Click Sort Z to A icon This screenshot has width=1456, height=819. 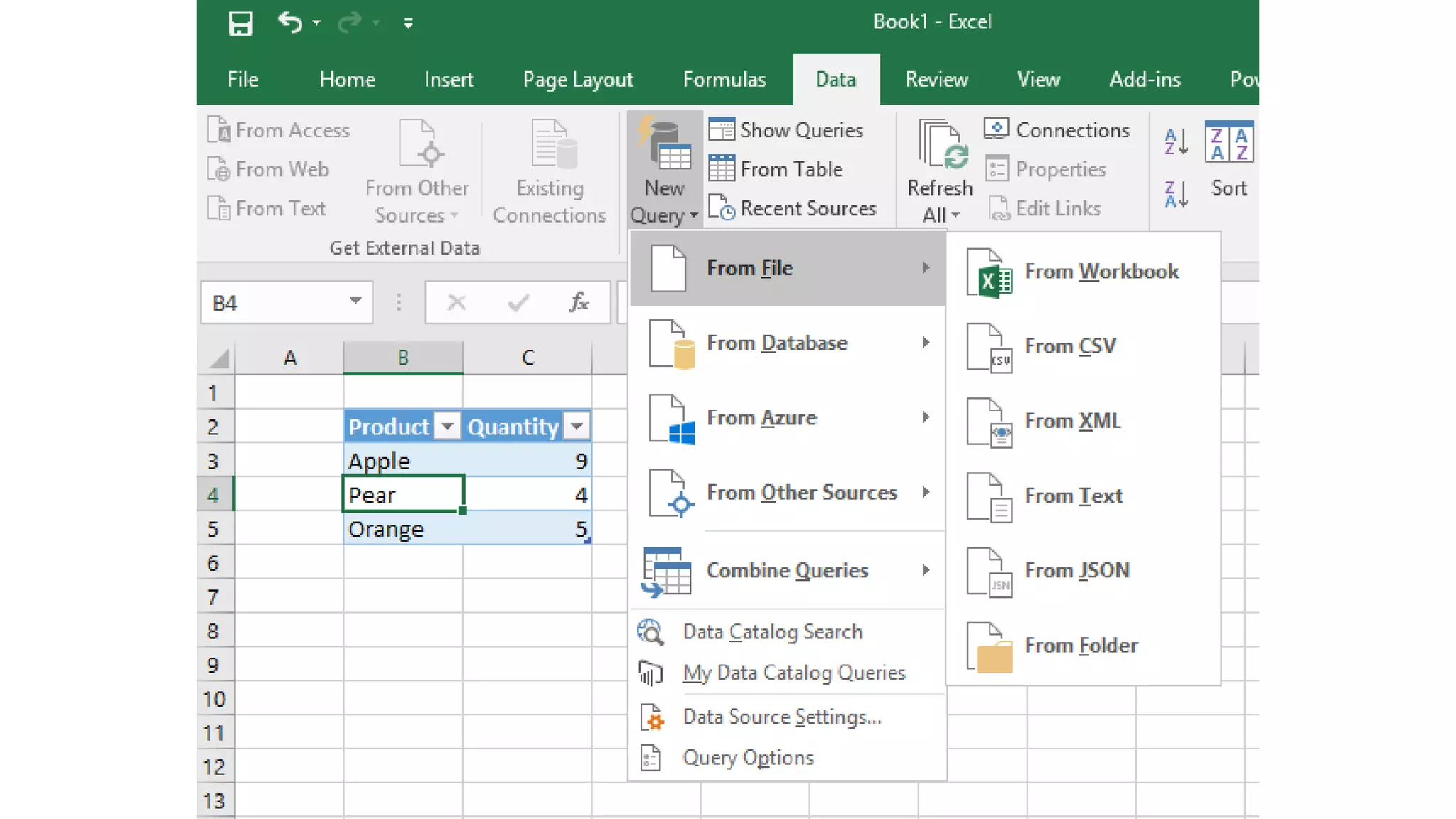click(1176, 193)
